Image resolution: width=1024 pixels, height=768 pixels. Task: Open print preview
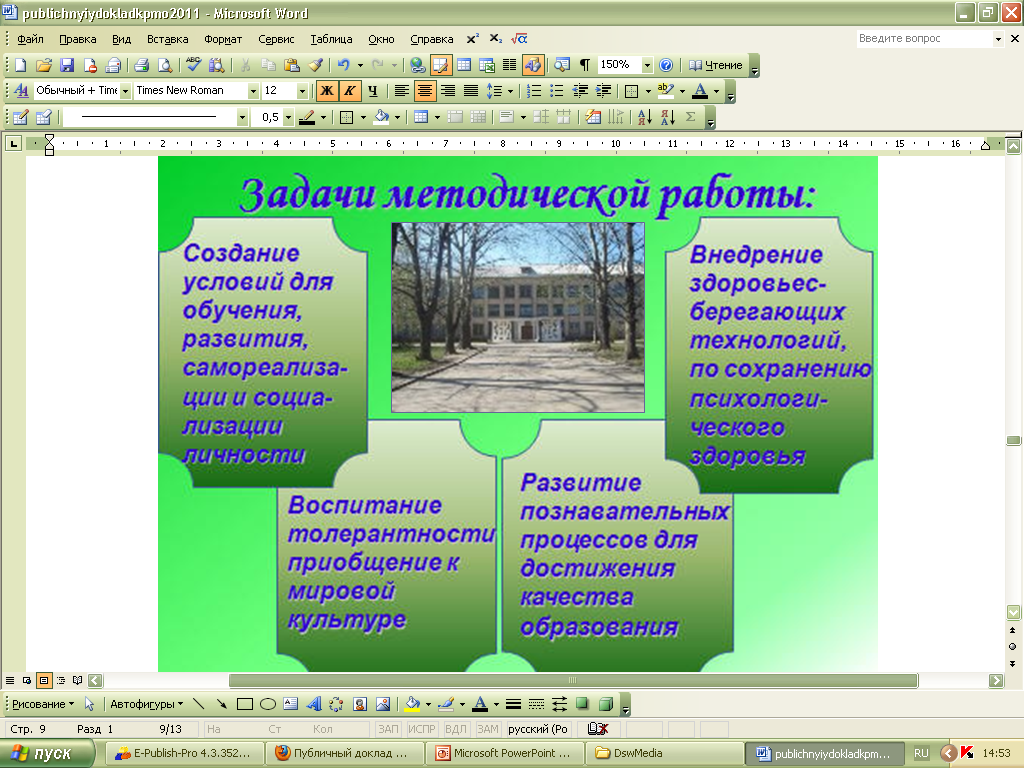(x=165, y=65)
